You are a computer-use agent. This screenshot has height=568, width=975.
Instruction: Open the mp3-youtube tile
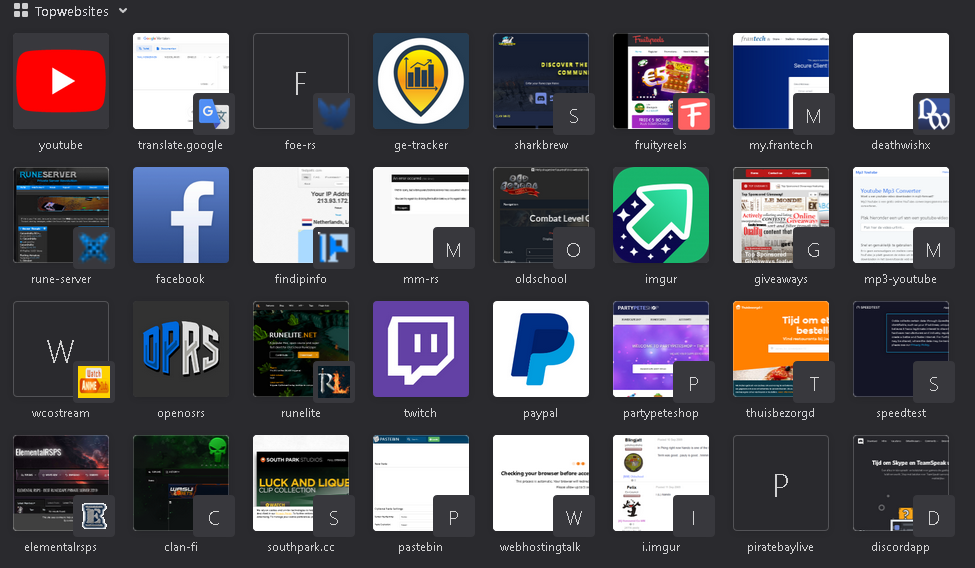point(901,215)
